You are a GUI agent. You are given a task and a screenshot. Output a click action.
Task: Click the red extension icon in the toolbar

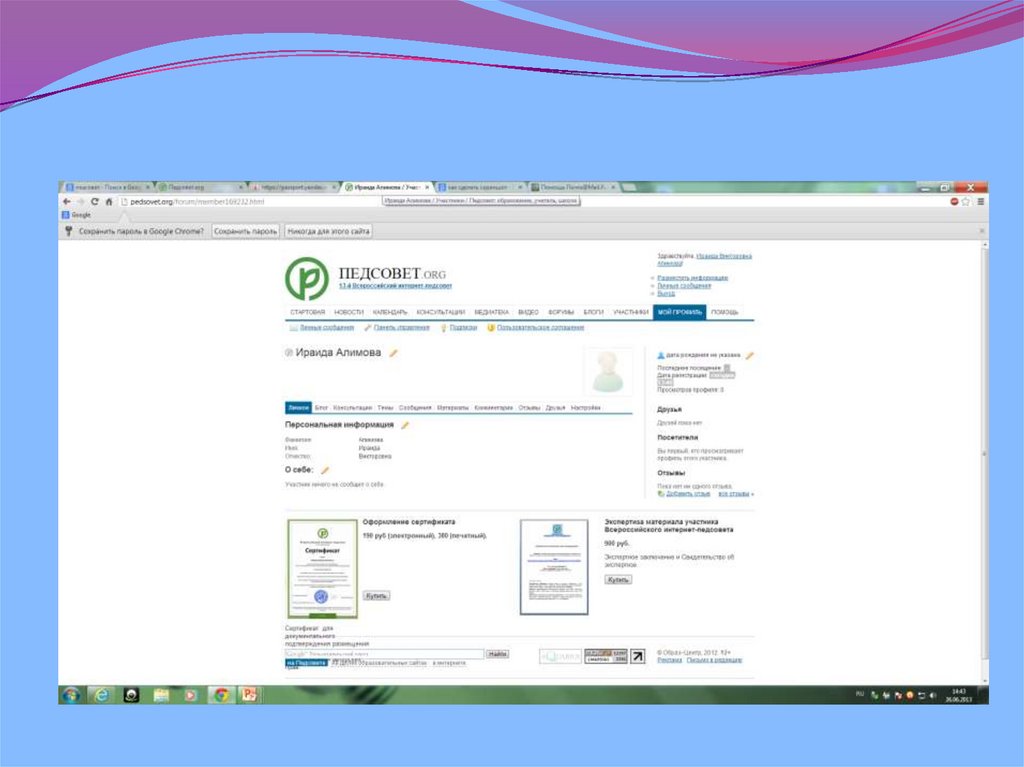(x=954, y=202)
